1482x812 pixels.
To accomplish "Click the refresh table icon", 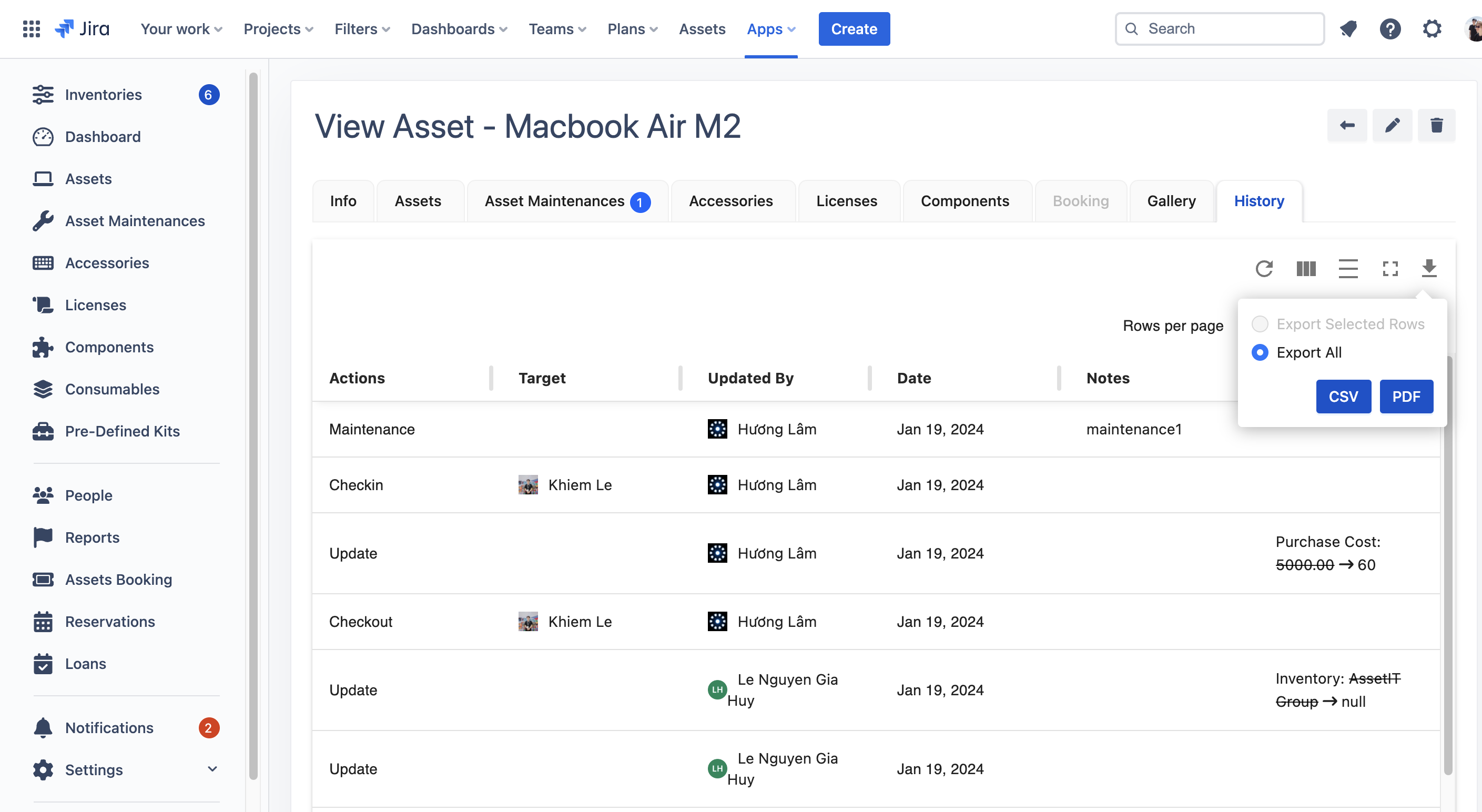I will coord(1264,269).
